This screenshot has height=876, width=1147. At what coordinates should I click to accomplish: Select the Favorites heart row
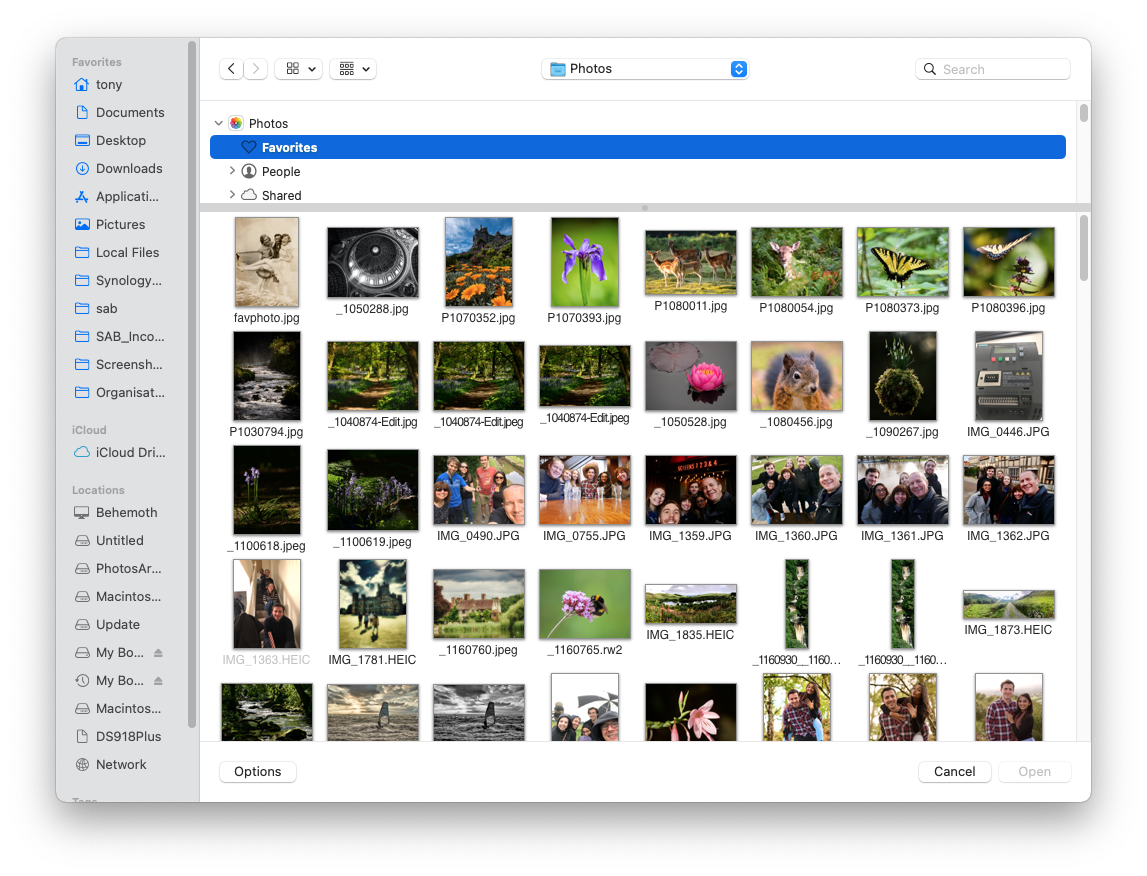(x=637, y=147)
